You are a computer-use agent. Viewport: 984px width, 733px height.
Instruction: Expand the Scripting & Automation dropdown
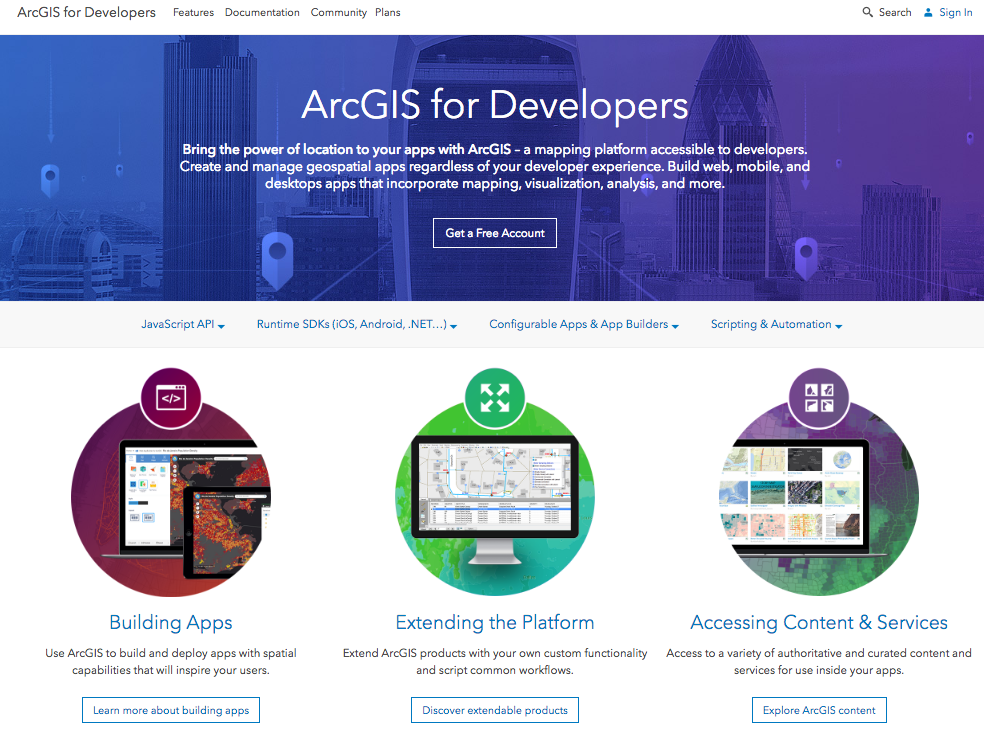[x=776, y=324]
